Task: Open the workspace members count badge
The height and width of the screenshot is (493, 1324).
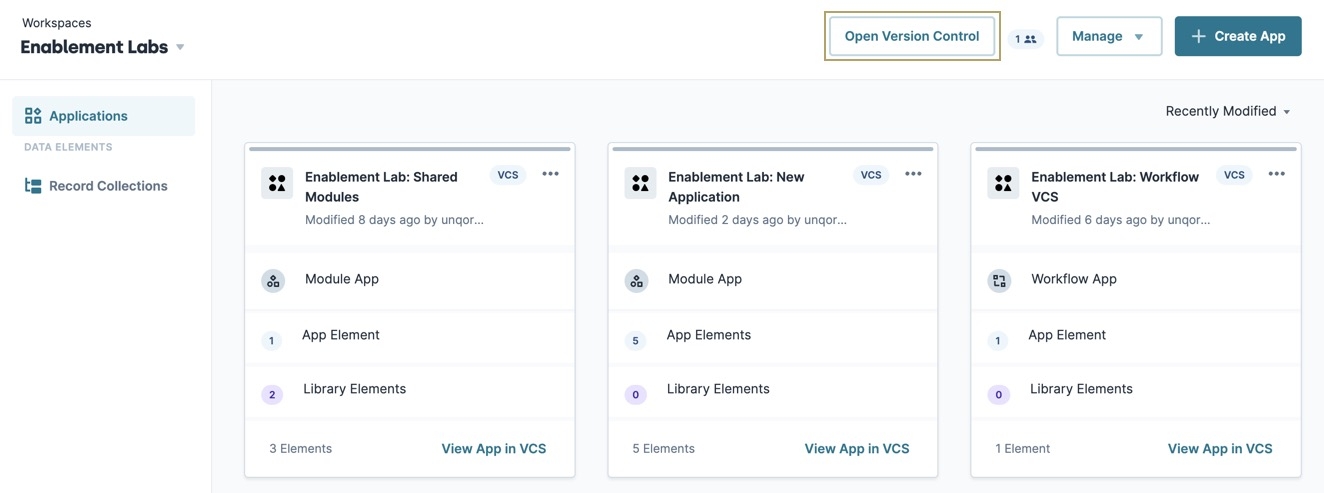Action: tap(1025, 39)
